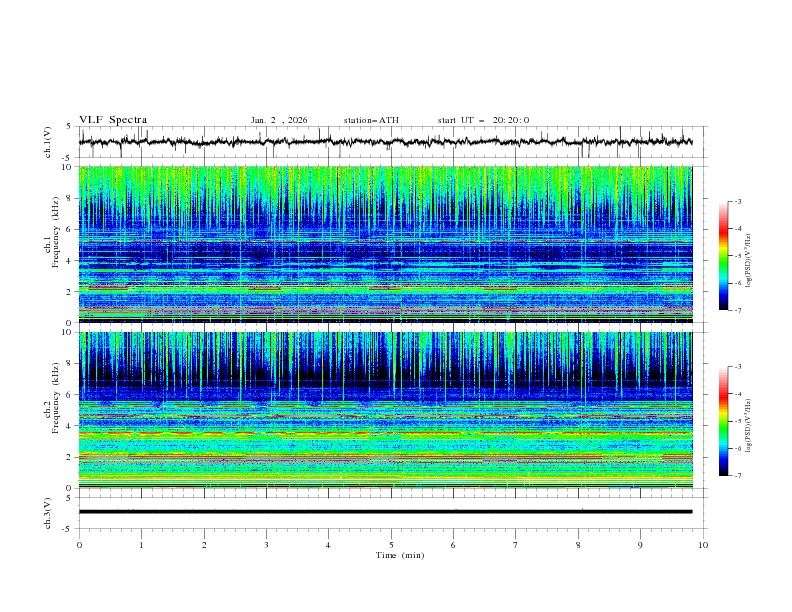Viewport: 792px width, 612px height.
Task: Click the ch.2 'Frequency (kHz)' axis label
Action: pyautogui.click(x=55, y=398)
